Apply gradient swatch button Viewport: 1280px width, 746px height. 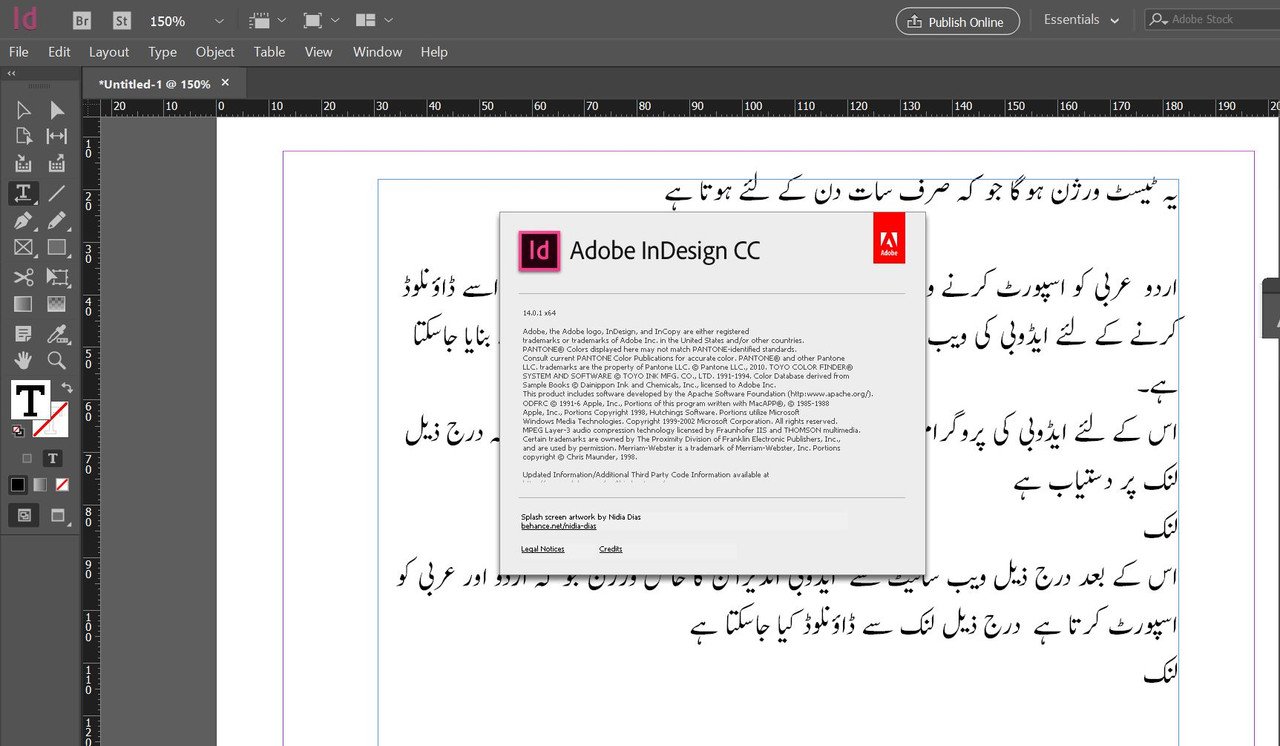(40, 484)
